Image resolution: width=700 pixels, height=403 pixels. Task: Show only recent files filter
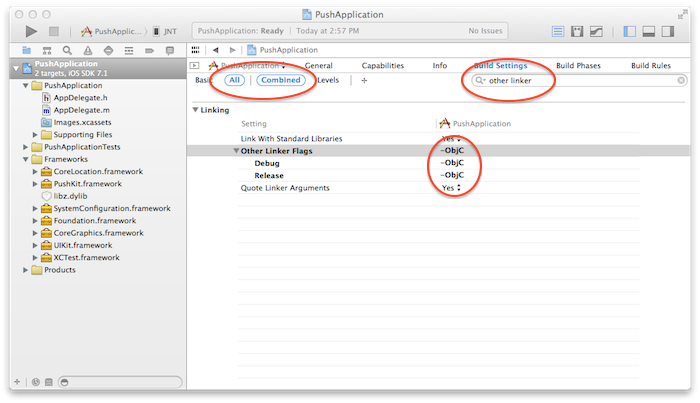tap(36, 382)
